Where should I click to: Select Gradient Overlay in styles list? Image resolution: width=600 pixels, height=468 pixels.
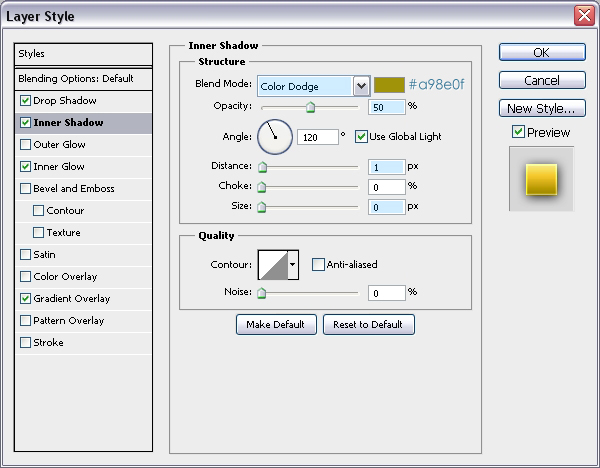click(71, 299)
